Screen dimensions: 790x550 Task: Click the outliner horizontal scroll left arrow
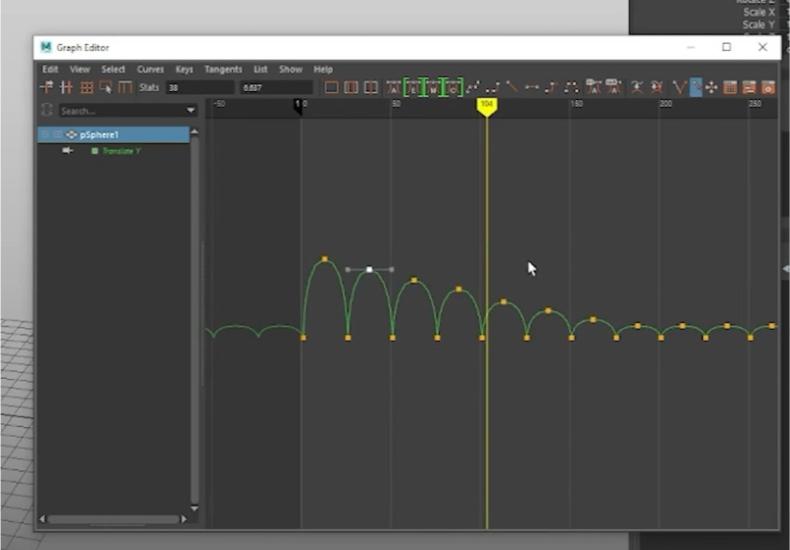click(x=42, y=519)
